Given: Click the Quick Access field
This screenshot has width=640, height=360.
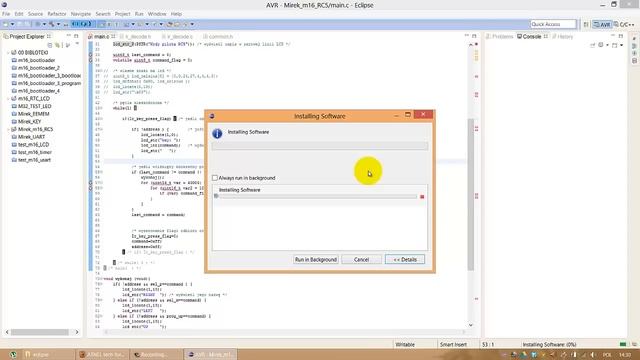Looking at the screenshot, I should tap(553, 24).
